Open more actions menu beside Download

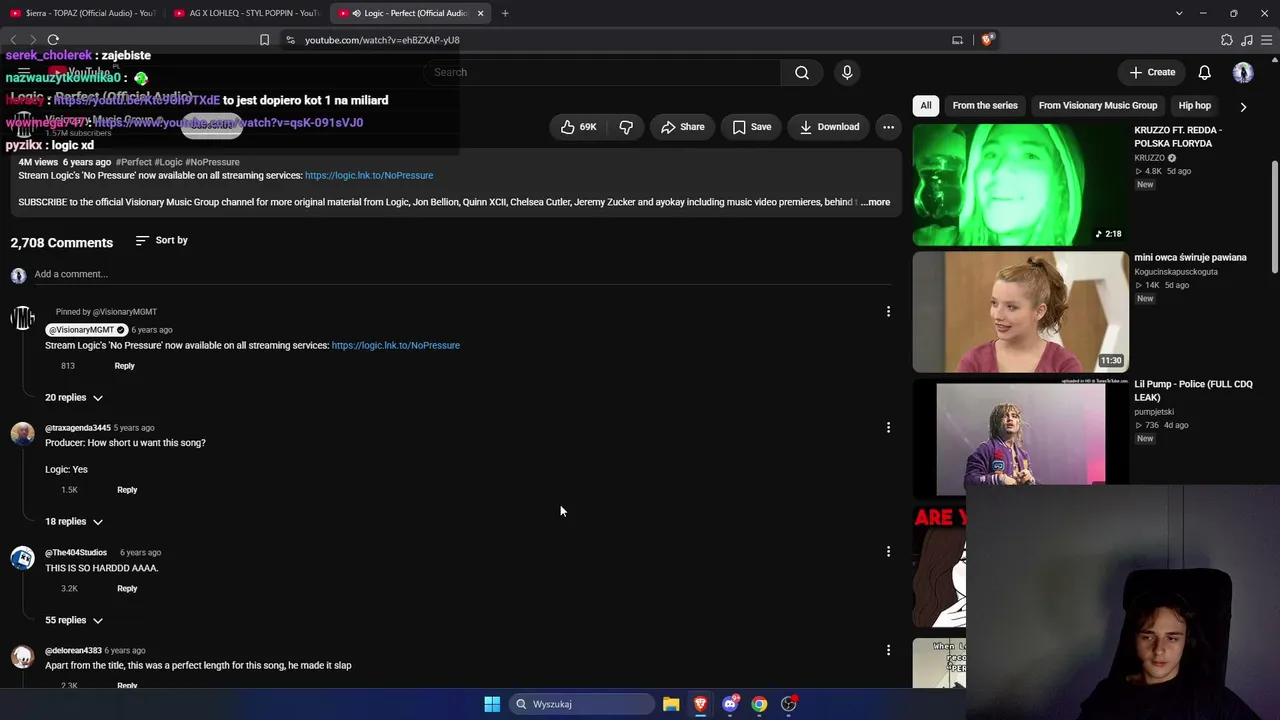point(888,127)
